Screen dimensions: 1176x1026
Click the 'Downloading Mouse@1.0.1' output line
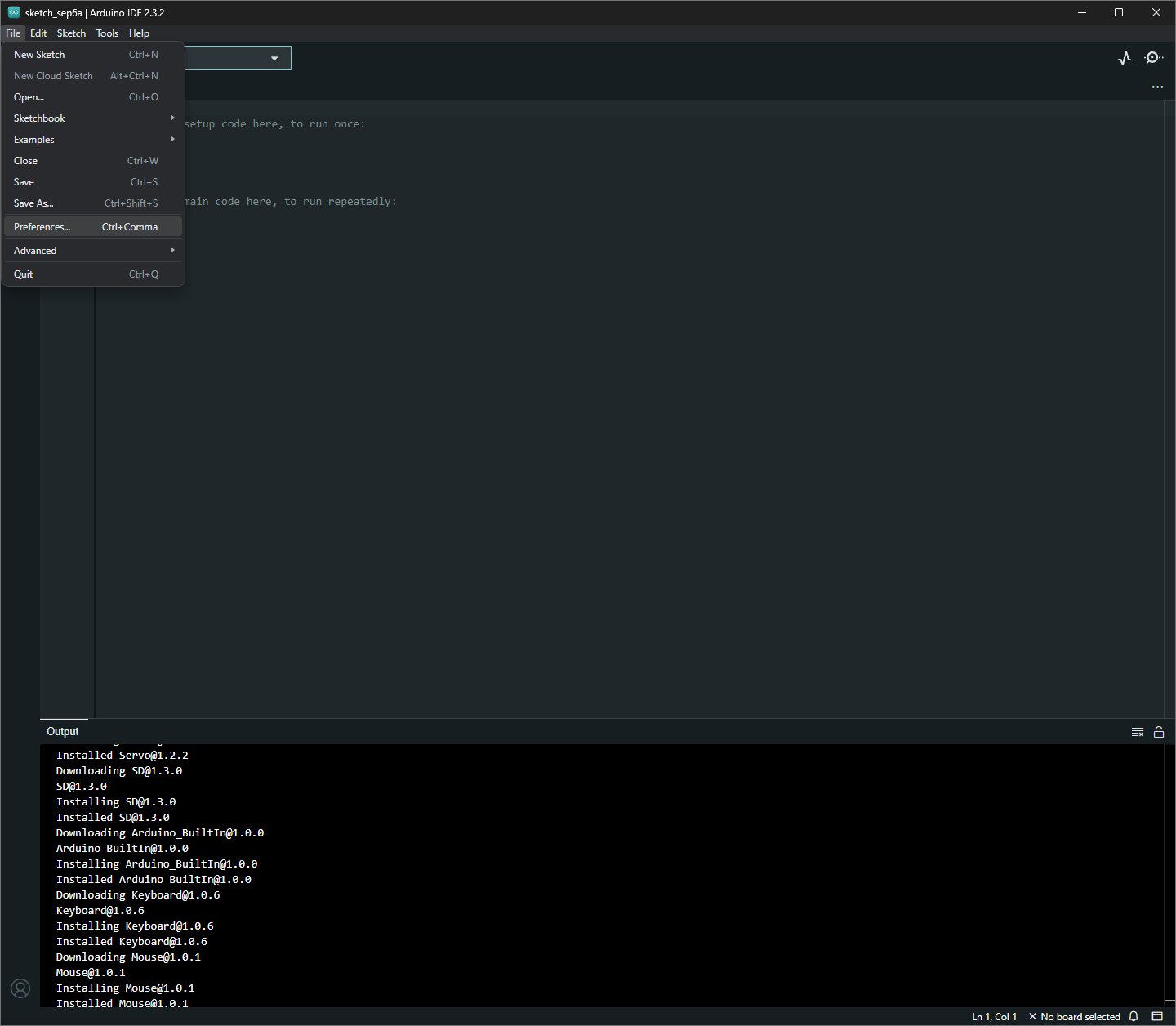(128, 957)
